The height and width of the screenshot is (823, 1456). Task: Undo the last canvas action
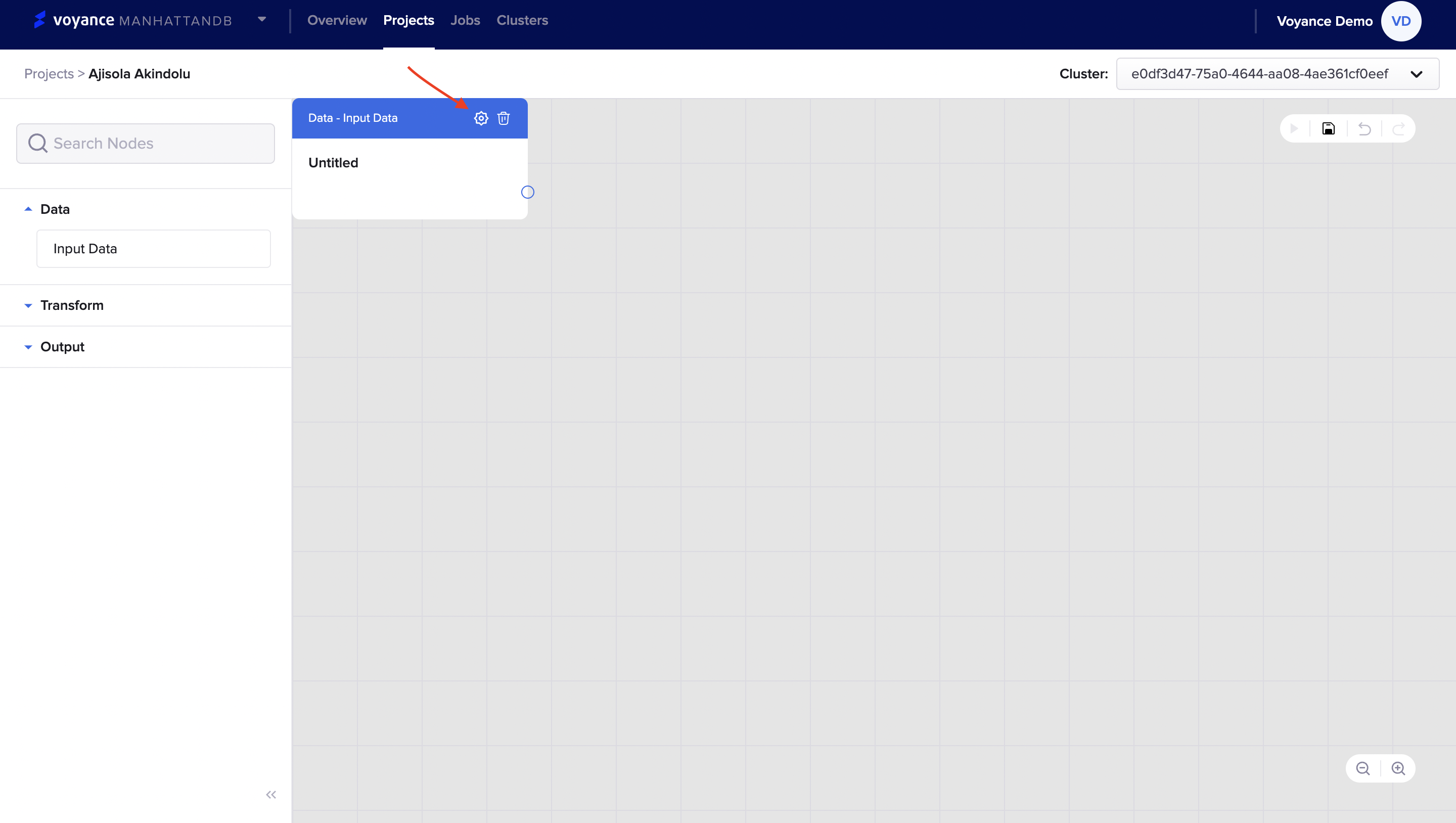click(x=1364, y=129)
